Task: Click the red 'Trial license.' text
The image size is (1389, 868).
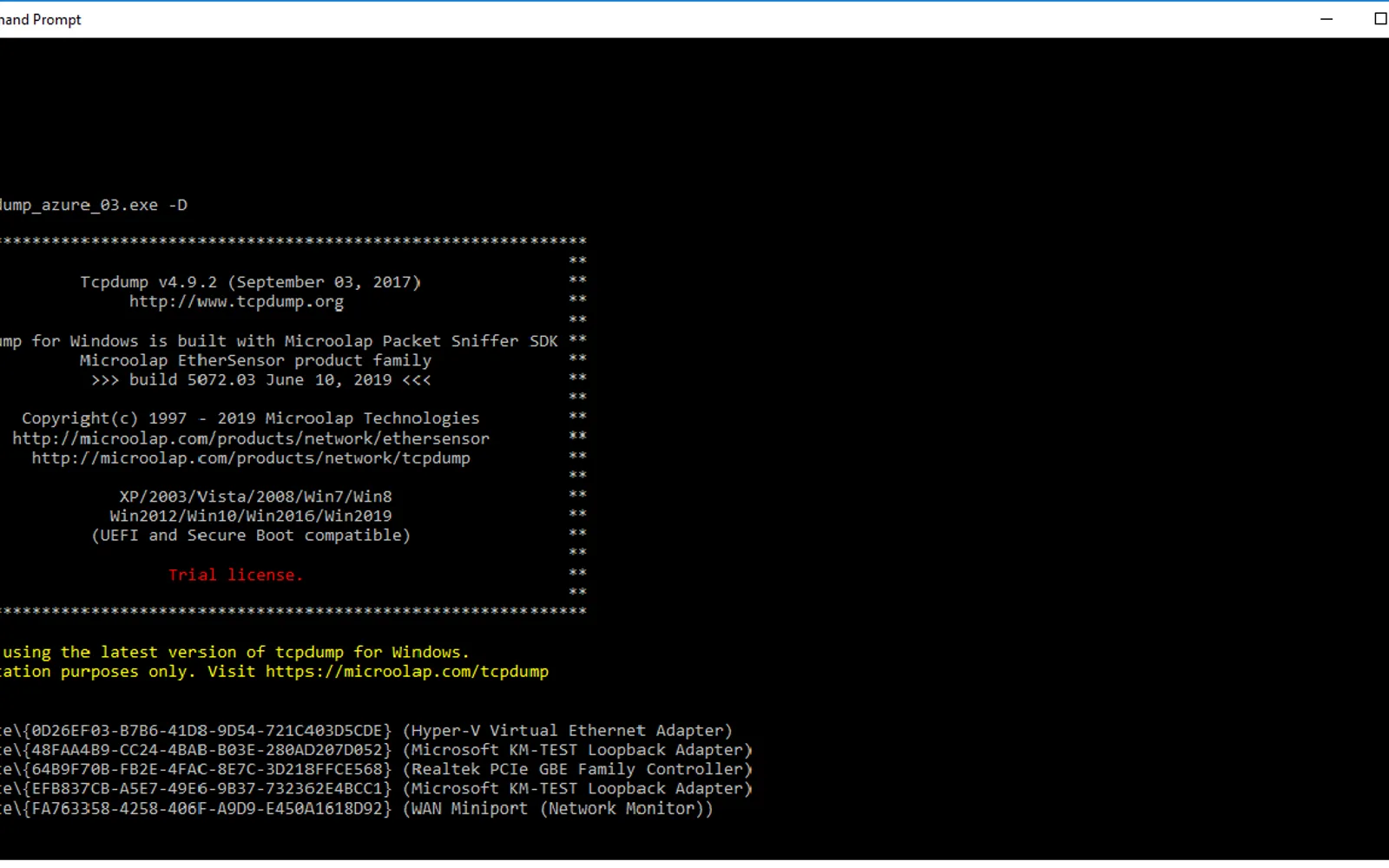Action: click(235, 575)
